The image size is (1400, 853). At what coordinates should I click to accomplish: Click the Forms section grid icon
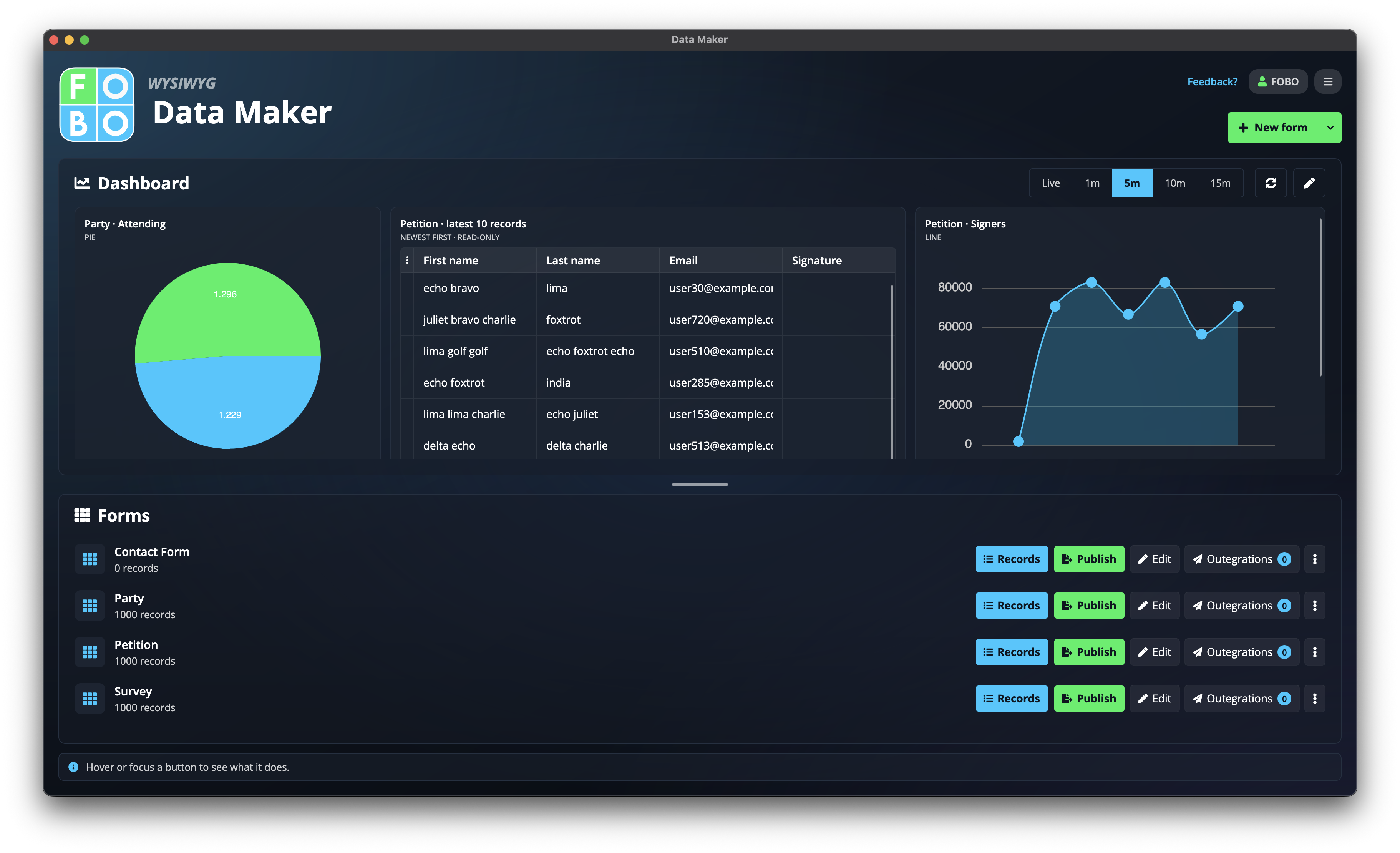[x=82, y=515]
